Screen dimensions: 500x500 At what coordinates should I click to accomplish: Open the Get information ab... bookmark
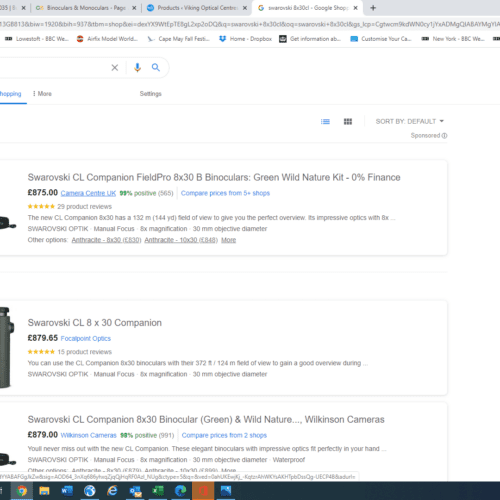310,39
